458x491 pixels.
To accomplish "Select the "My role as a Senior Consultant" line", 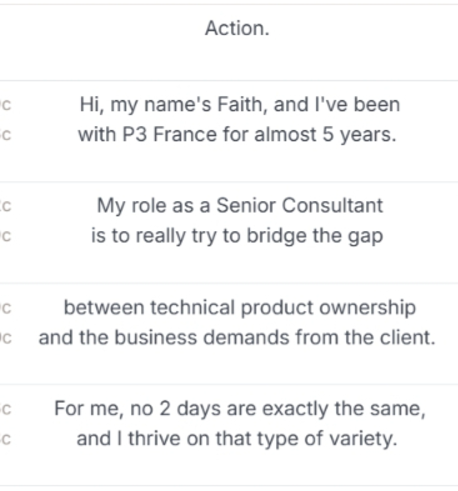I will tap(240, 205).
